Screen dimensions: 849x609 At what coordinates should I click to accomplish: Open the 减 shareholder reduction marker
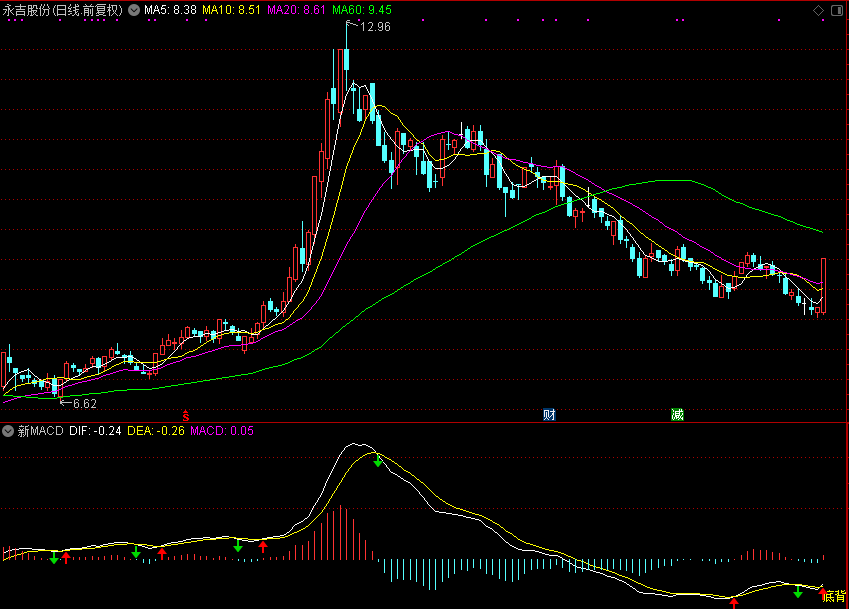[677, 414]
